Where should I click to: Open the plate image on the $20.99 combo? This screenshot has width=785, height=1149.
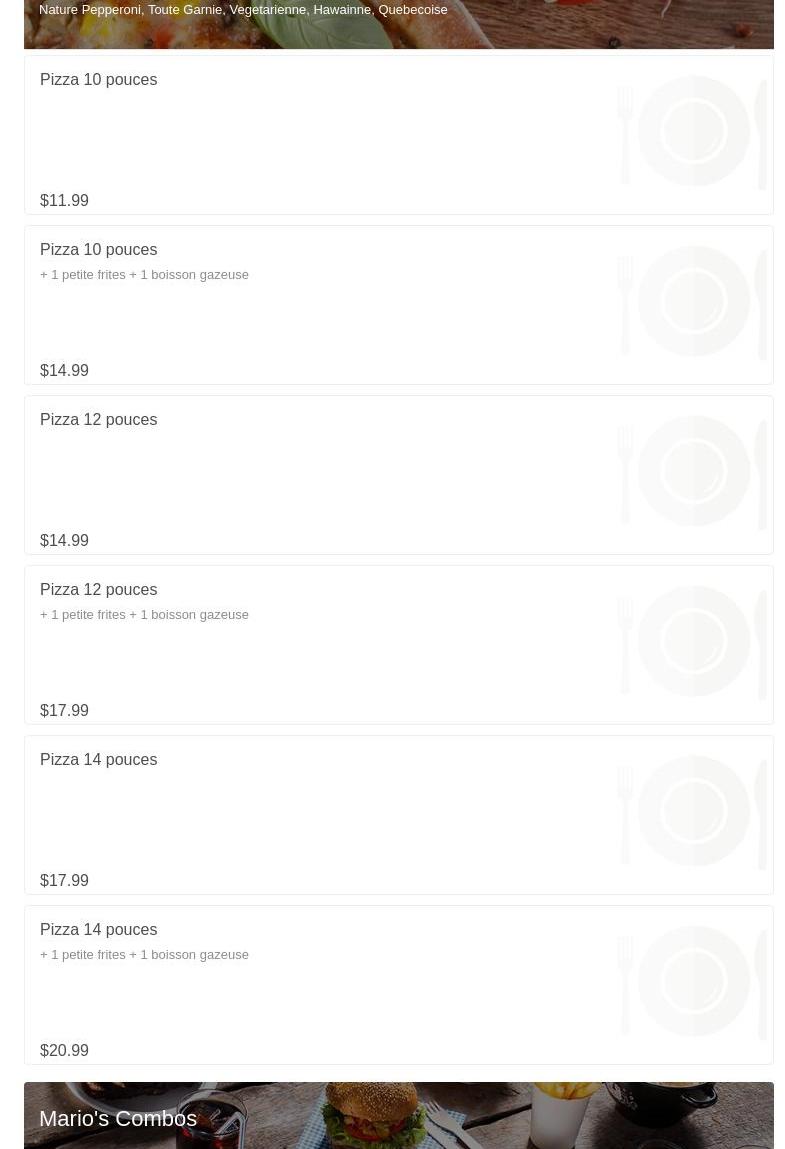point(693,981)
